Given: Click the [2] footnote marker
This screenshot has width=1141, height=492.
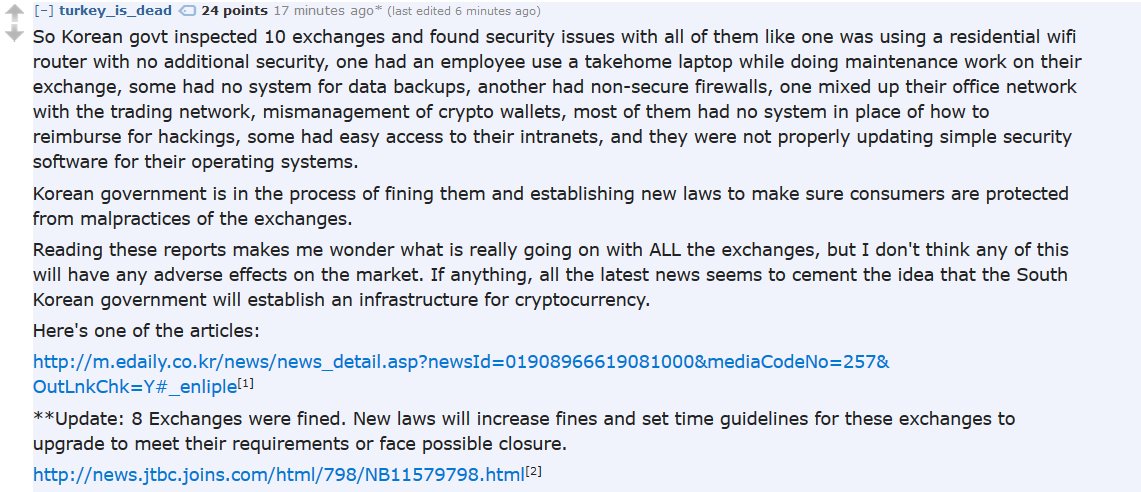Looking at the screenshot, I should coord(533,472).
